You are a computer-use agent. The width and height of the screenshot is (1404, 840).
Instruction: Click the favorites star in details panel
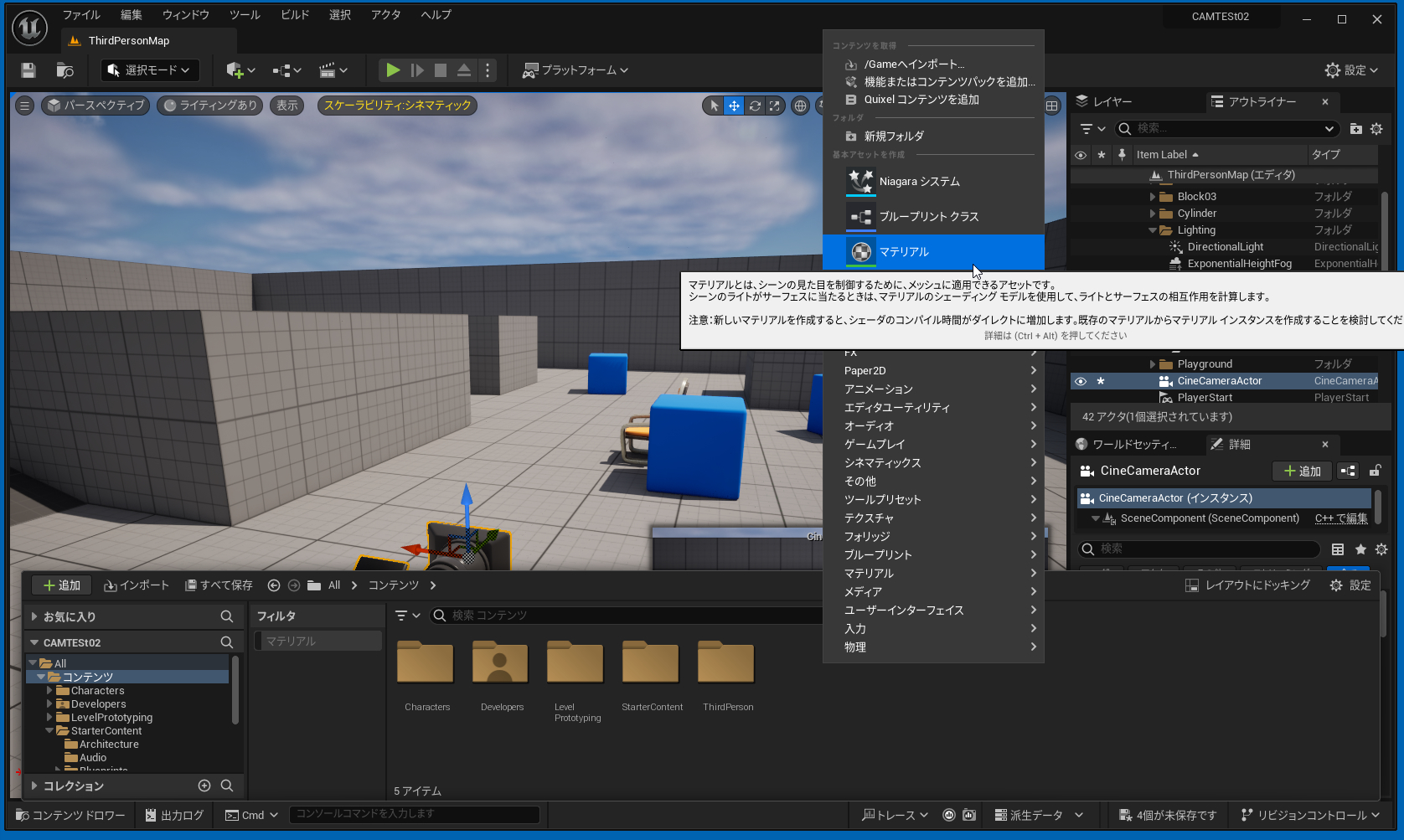tap(1360, 549)
